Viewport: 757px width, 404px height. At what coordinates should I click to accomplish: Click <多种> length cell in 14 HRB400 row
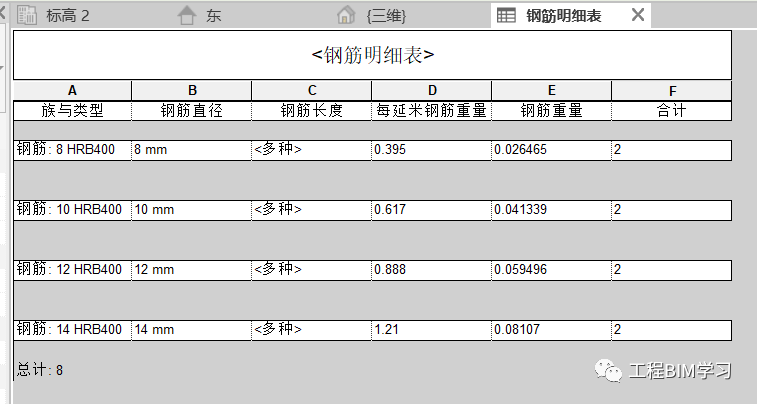[x=311, y=330]
